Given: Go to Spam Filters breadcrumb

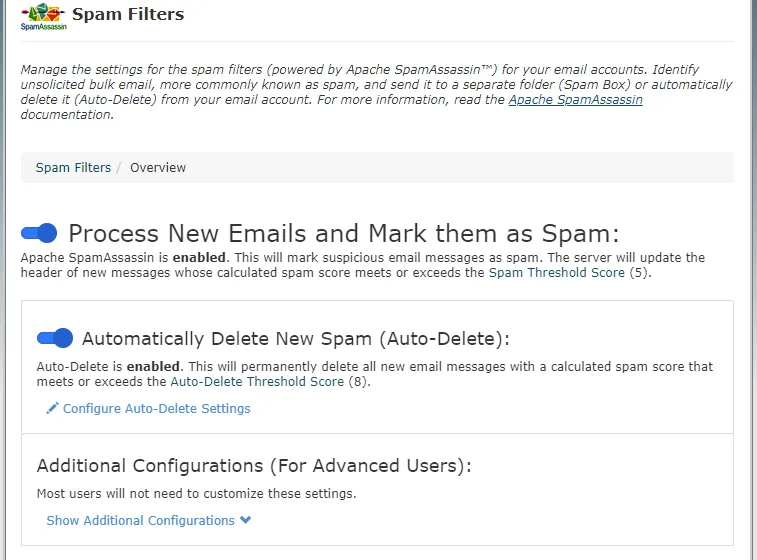Looking at the screenshot, I should (73, 168).
